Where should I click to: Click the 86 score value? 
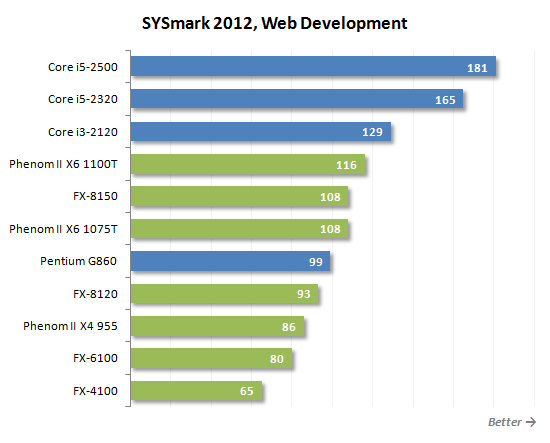pos(289,327)
